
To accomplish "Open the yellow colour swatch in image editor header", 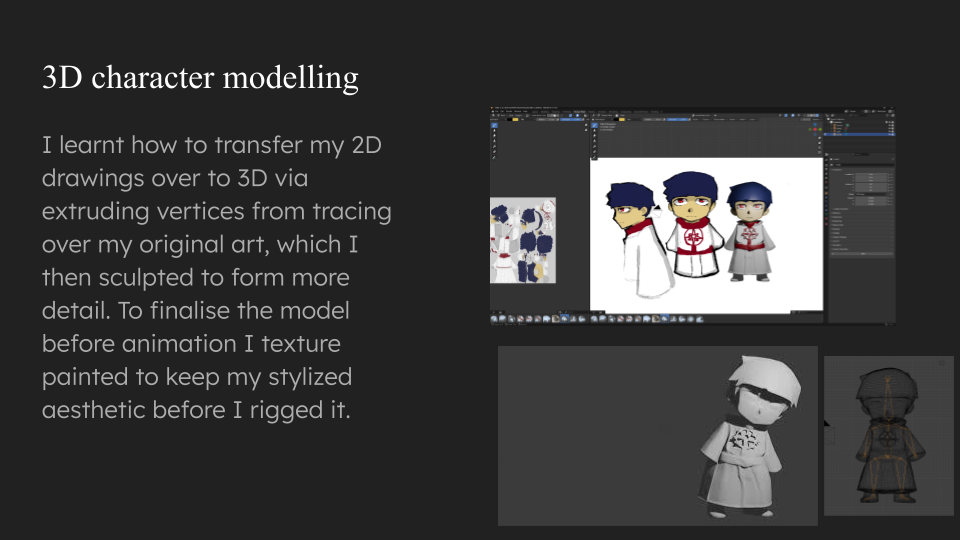I will 515,119.
